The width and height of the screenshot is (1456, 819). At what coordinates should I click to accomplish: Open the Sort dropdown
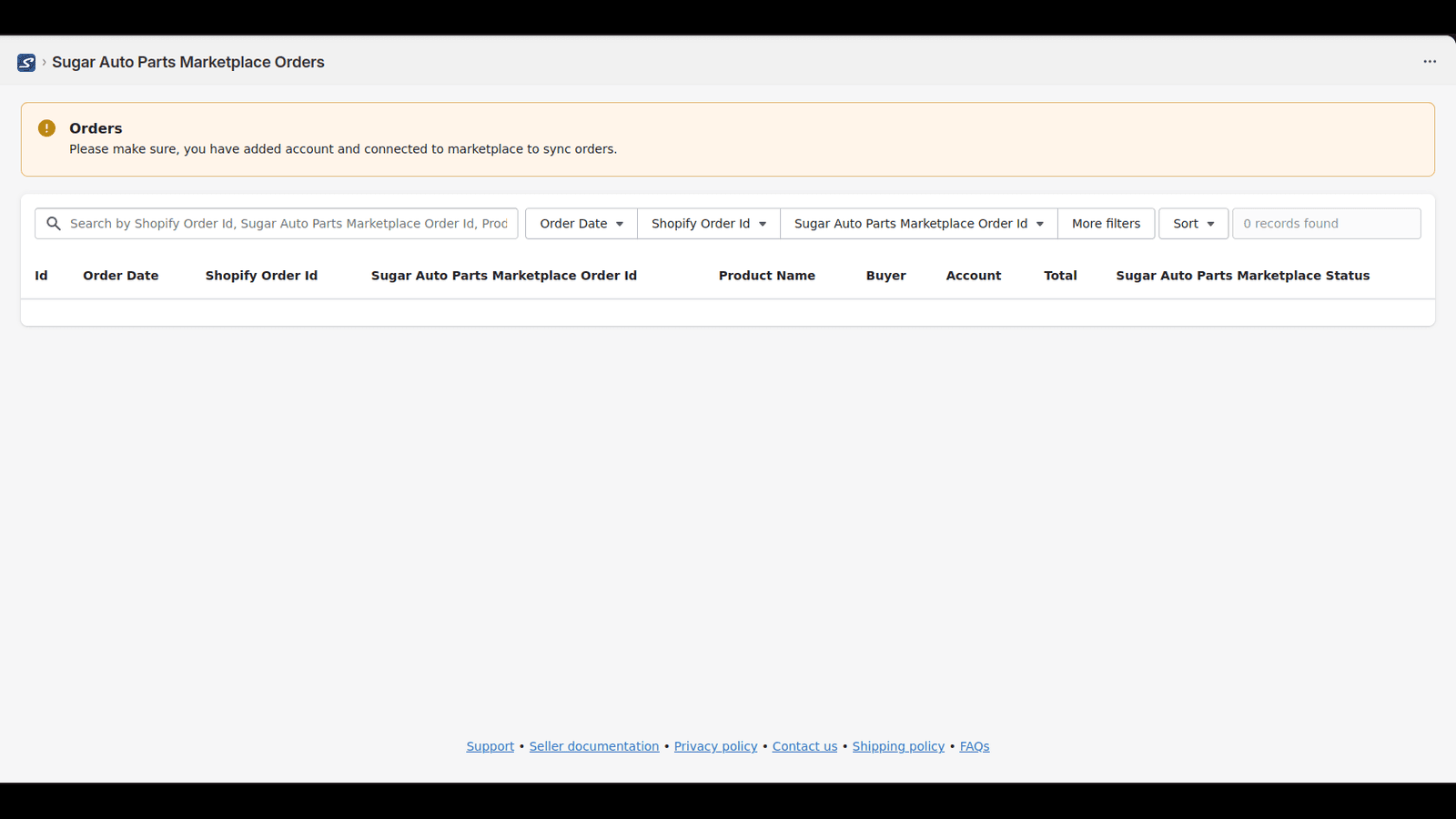(1194, 224)
